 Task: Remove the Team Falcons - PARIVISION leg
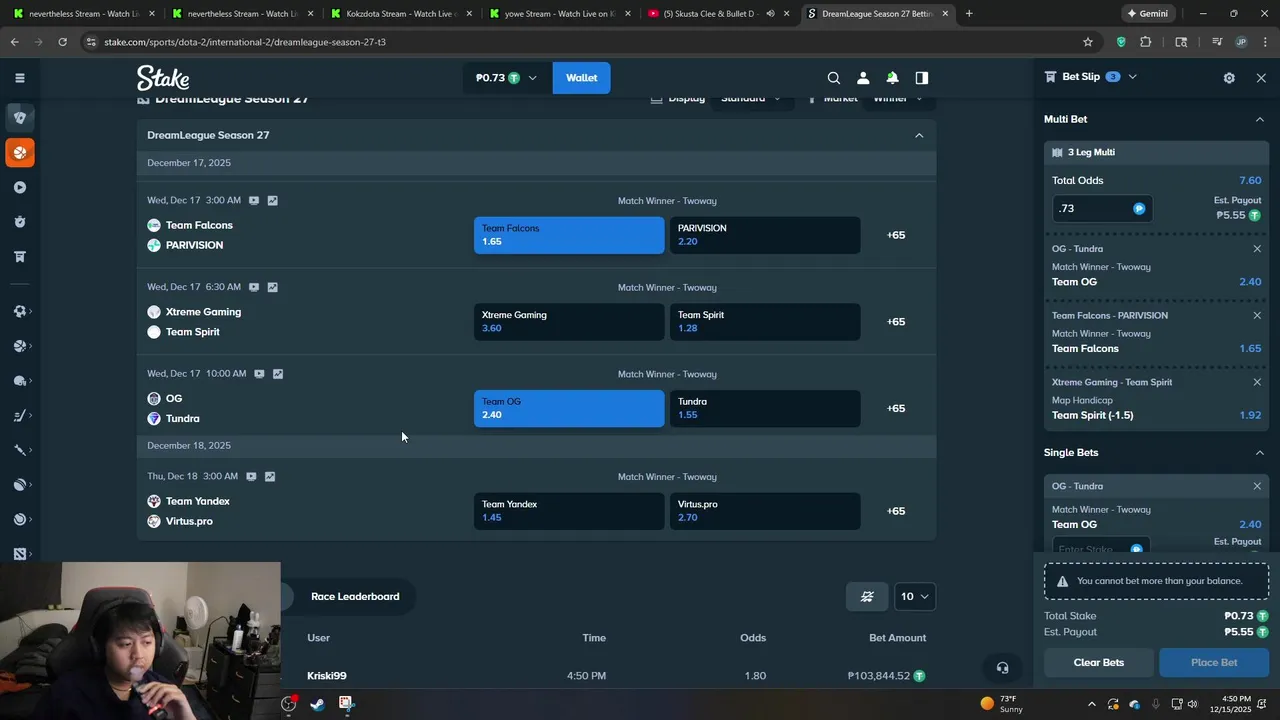(1257, 315)
